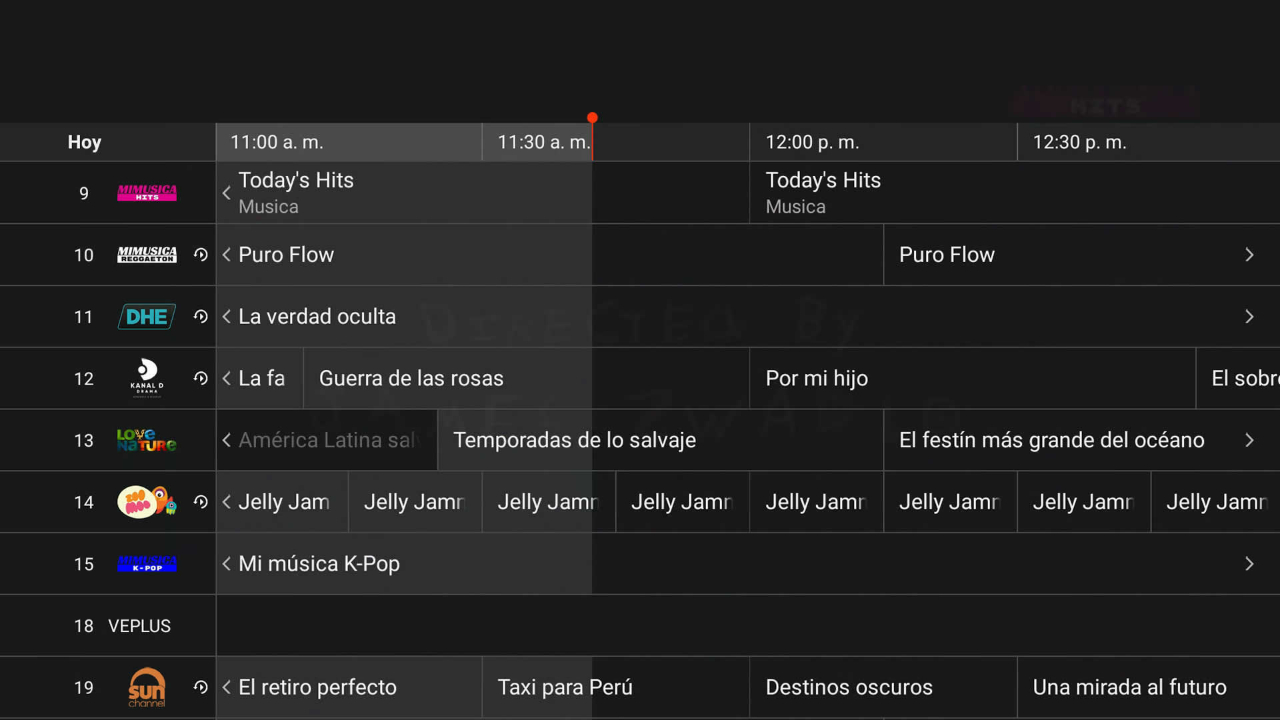
Task: Toggle the replay icon on the Zoo Moo row
Action: coord(200,502)
